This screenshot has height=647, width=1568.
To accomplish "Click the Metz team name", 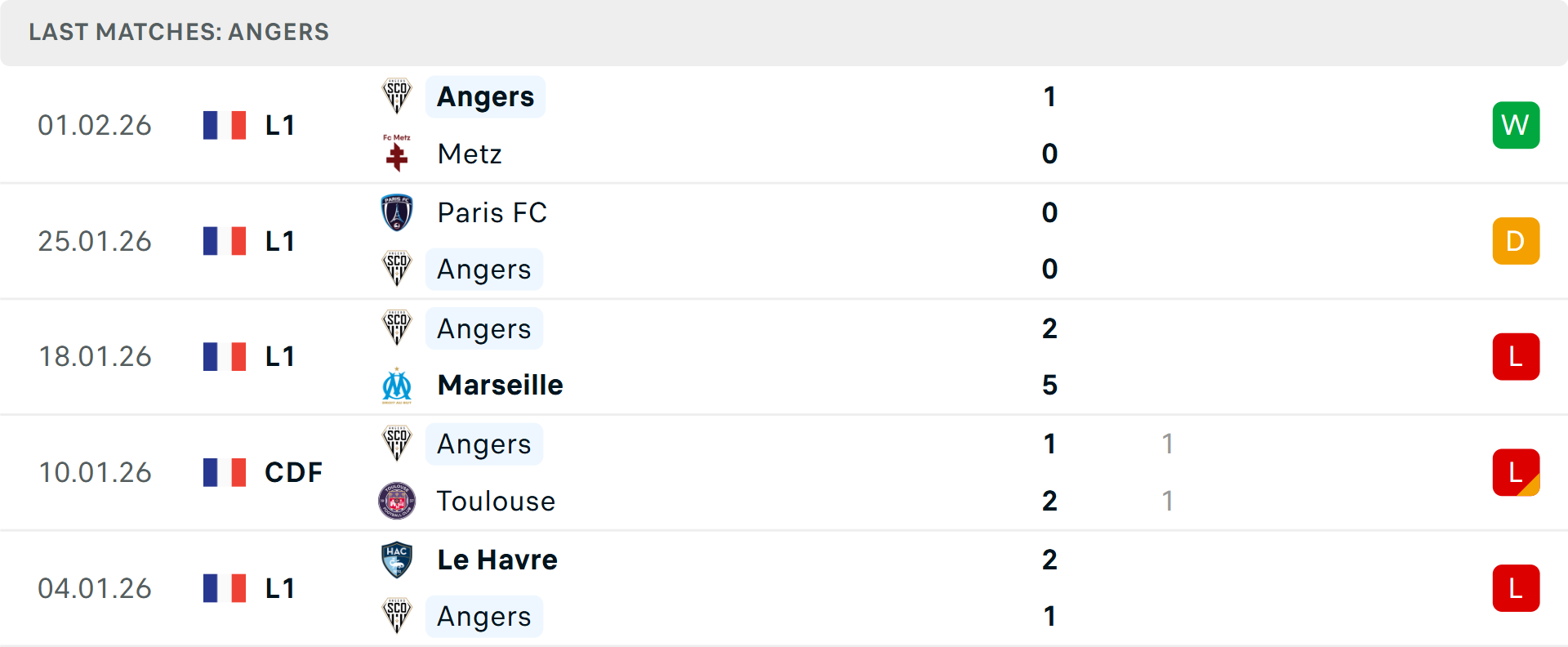I will tap(470, 154).
